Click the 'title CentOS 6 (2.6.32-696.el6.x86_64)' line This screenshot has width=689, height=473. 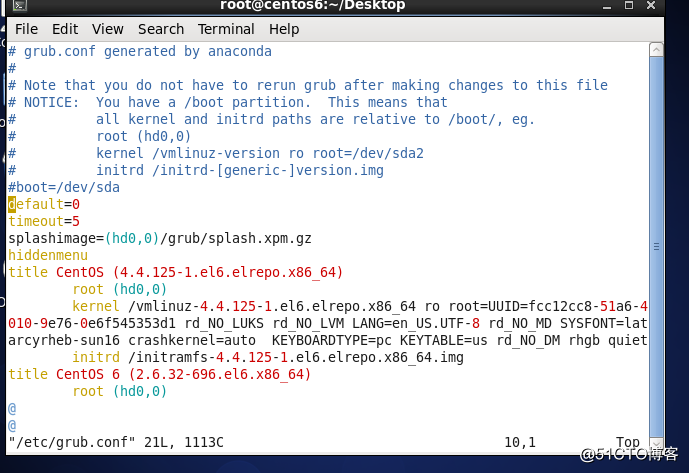click(160, 375)
